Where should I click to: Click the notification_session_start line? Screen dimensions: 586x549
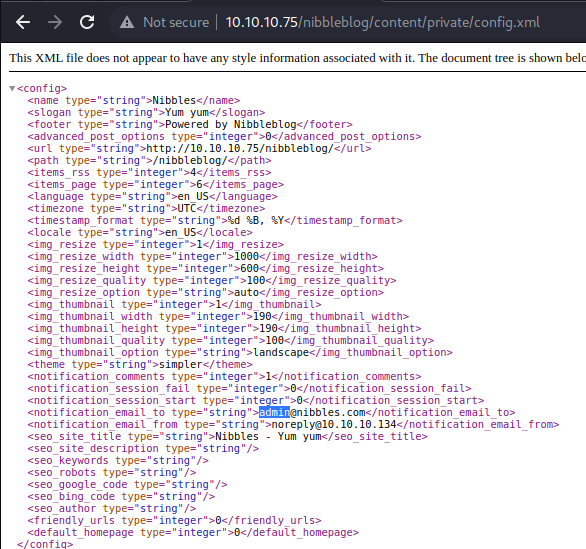(x=256, y=400)
